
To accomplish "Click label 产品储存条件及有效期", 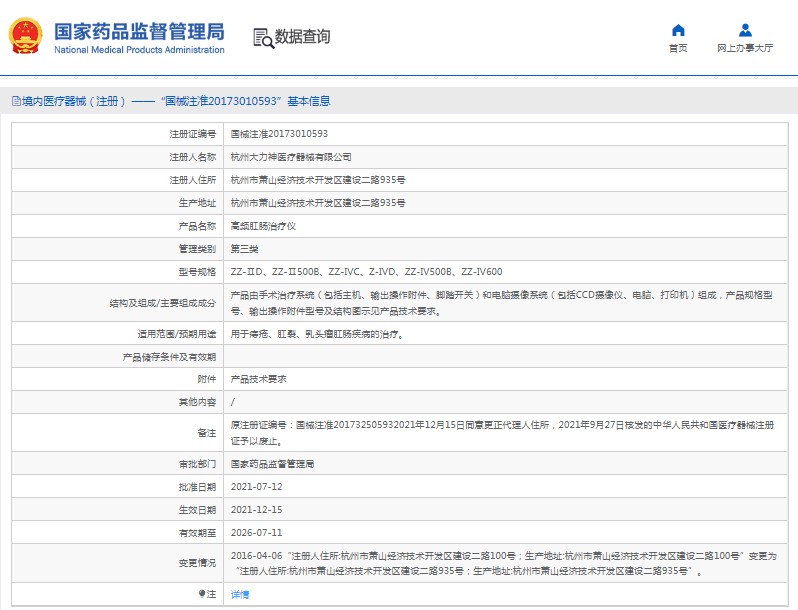I will click(x=169, y=357).
